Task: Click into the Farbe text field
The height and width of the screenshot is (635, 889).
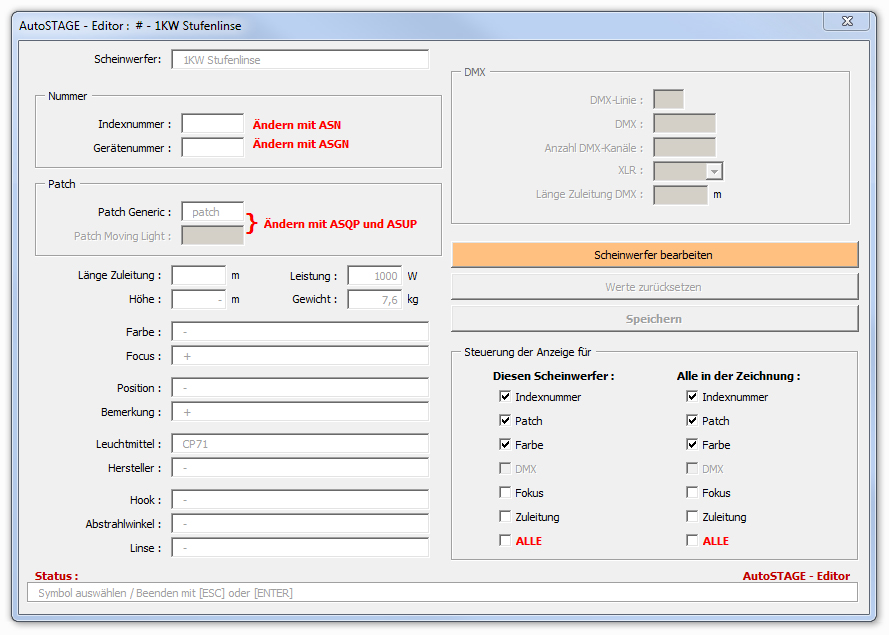Action: [x=299, y=332]
